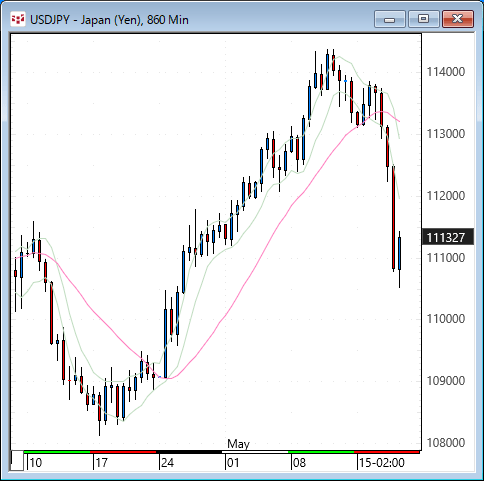
Task: Click the 108000 price axis label
Action: (x=446, y=443)
